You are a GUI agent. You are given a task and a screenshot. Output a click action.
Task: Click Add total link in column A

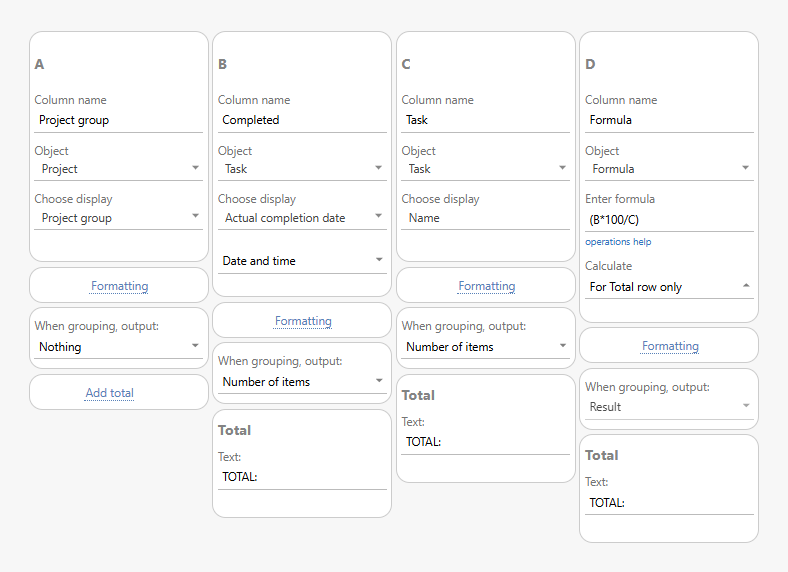tap(109, 393)
